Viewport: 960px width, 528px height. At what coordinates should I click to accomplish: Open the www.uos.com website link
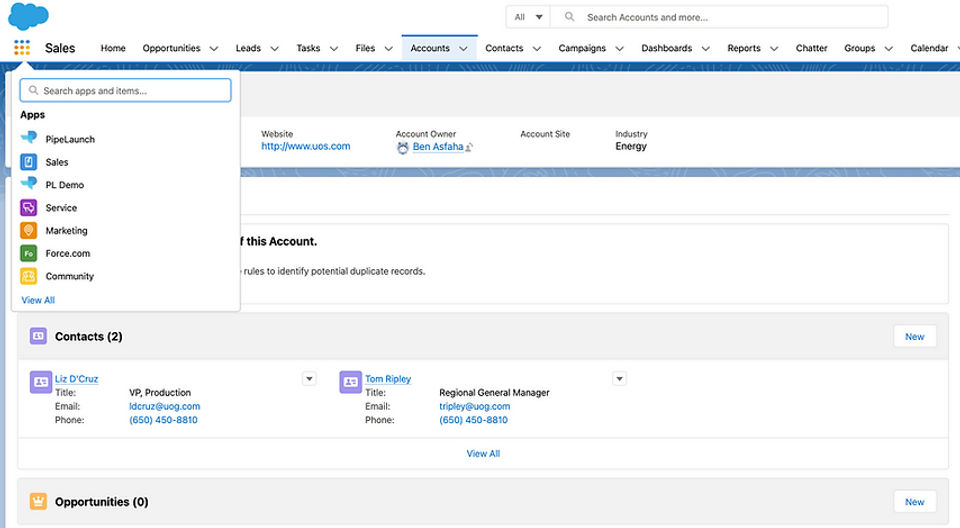[x=305, y=146]
